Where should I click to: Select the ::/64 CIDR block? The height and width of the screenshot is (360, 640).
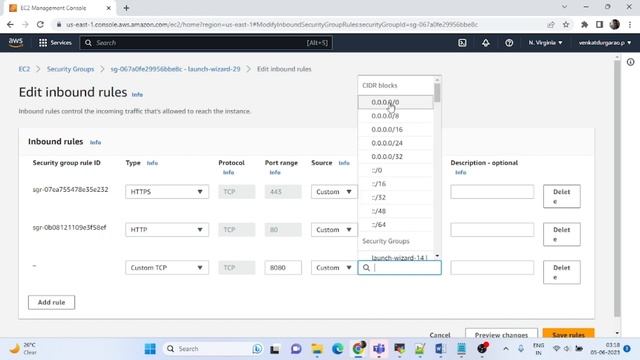pos(396,224)
